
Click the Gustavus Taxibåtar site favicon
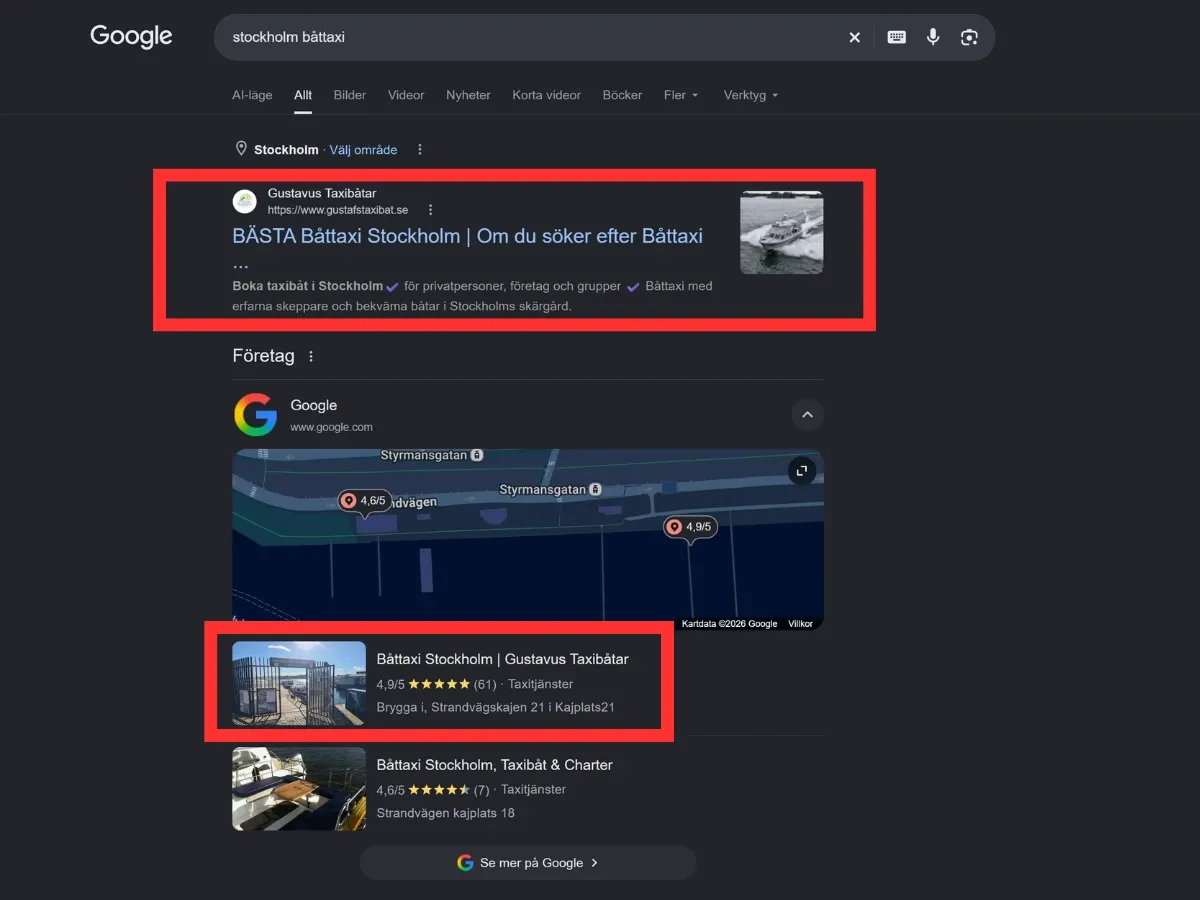[245, 202]
